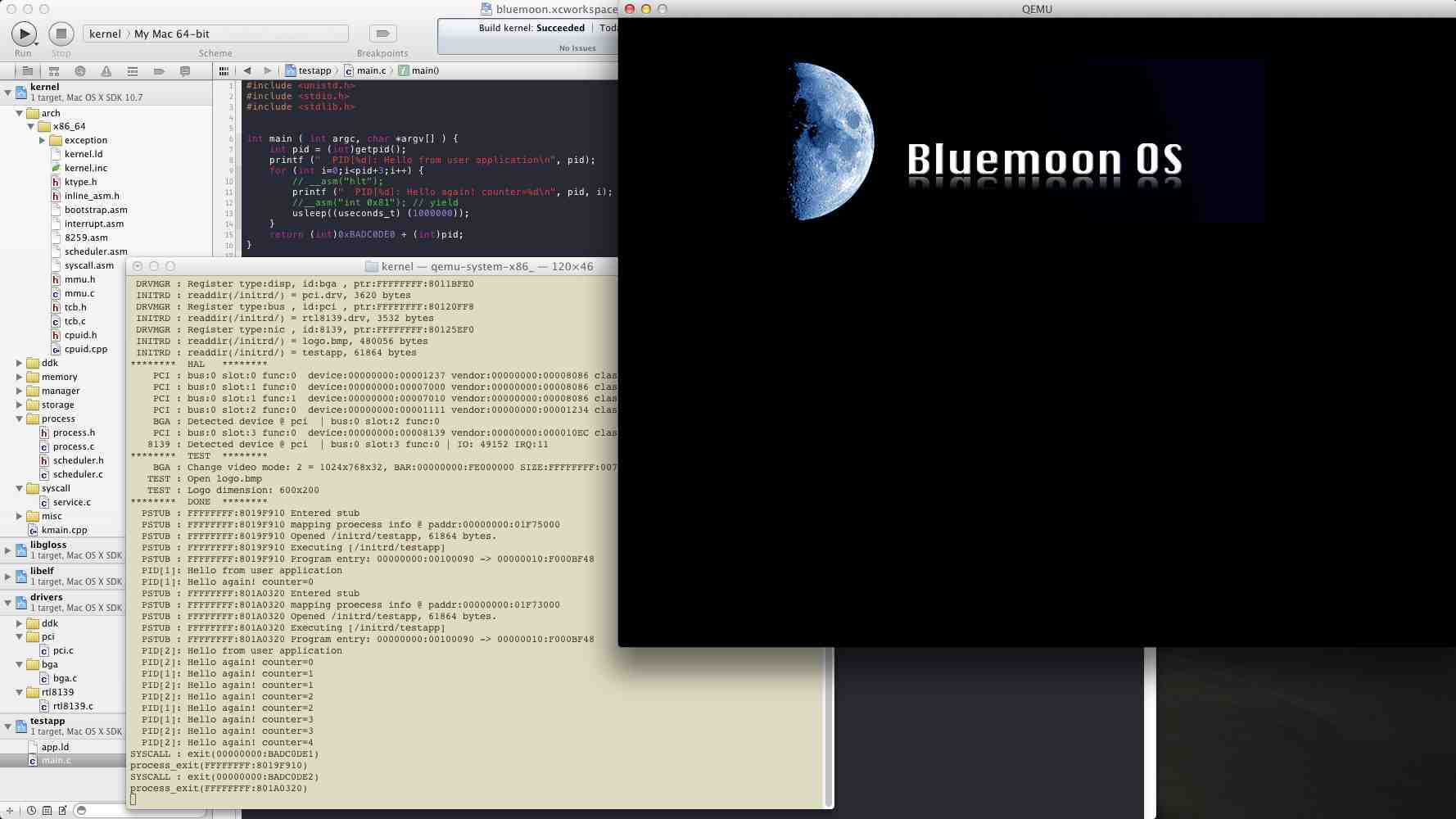1456x819 pixels.
Task: Click main() in the jump bar
Action: [419, 71]
